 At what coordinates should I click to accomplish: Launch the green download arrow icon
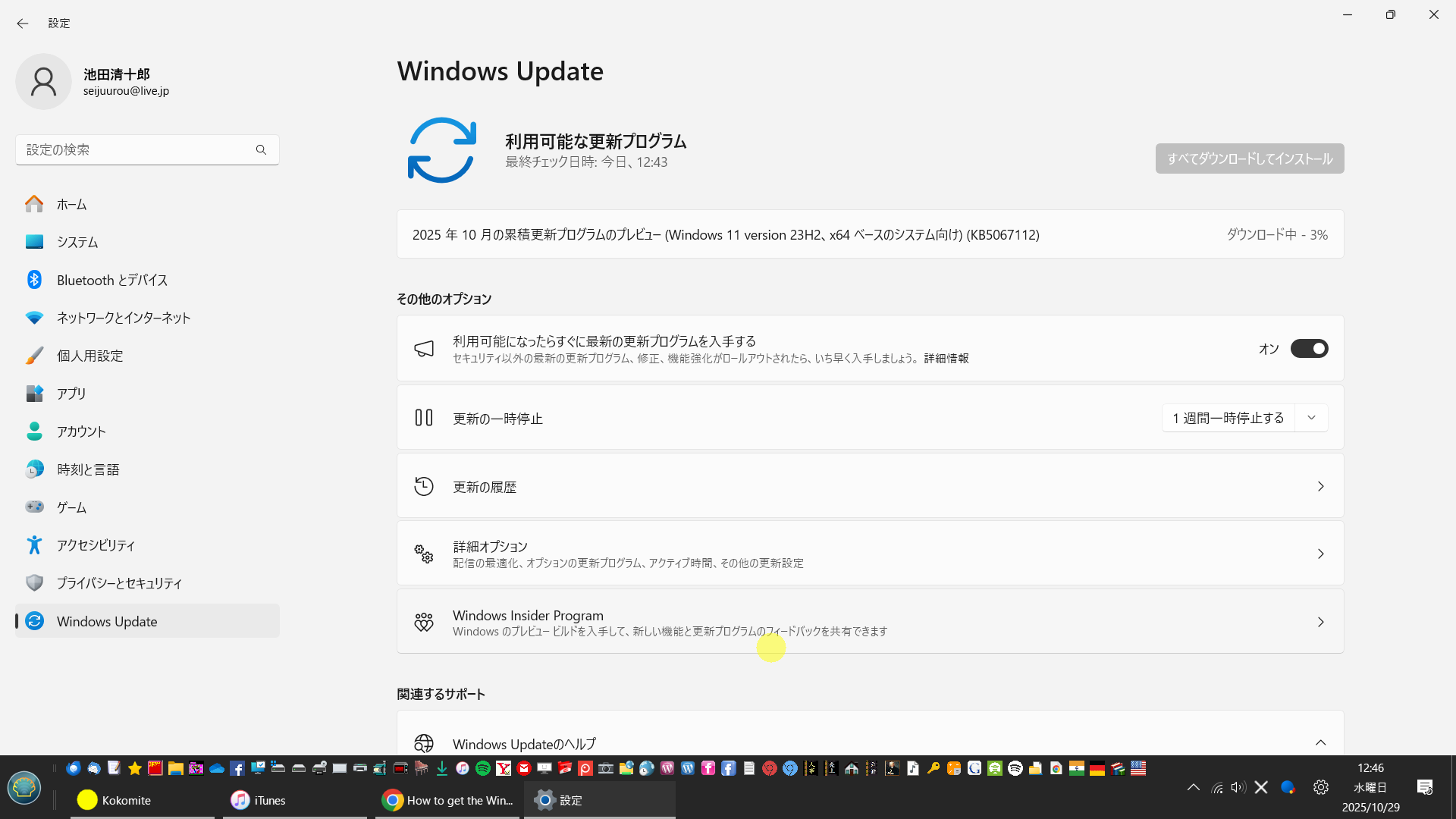pos(442,768)
